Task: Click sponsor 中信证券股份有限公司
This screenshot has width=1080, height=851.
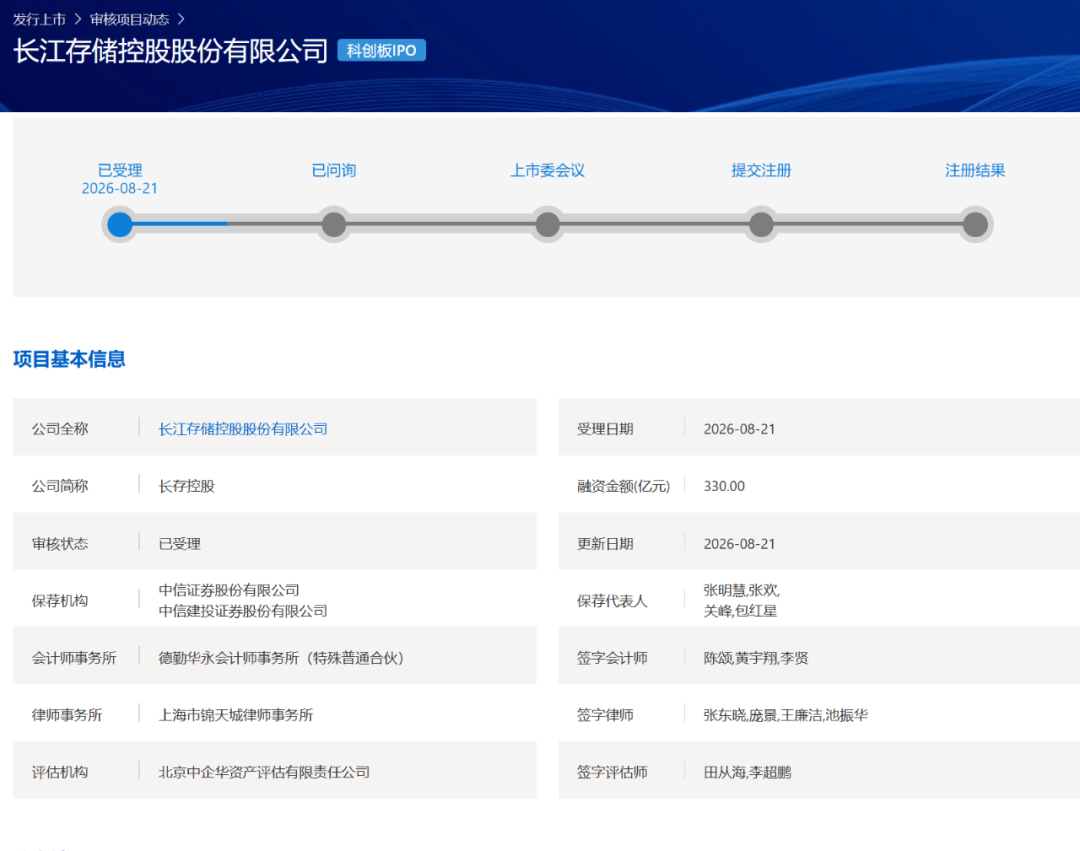Action: coord(229,590)
